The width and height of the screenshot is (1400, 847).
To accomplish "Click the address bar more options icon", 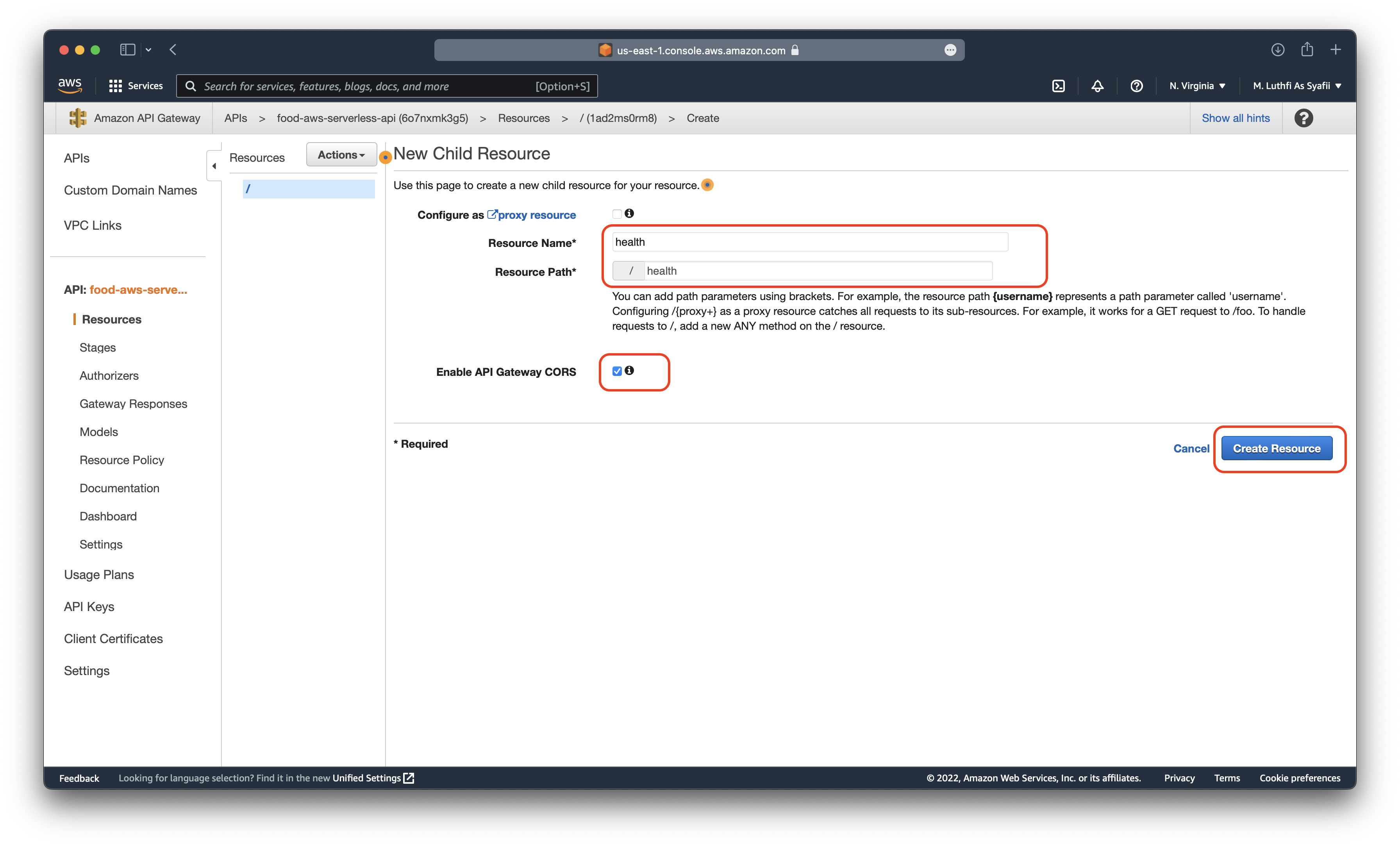I will 950,50.
